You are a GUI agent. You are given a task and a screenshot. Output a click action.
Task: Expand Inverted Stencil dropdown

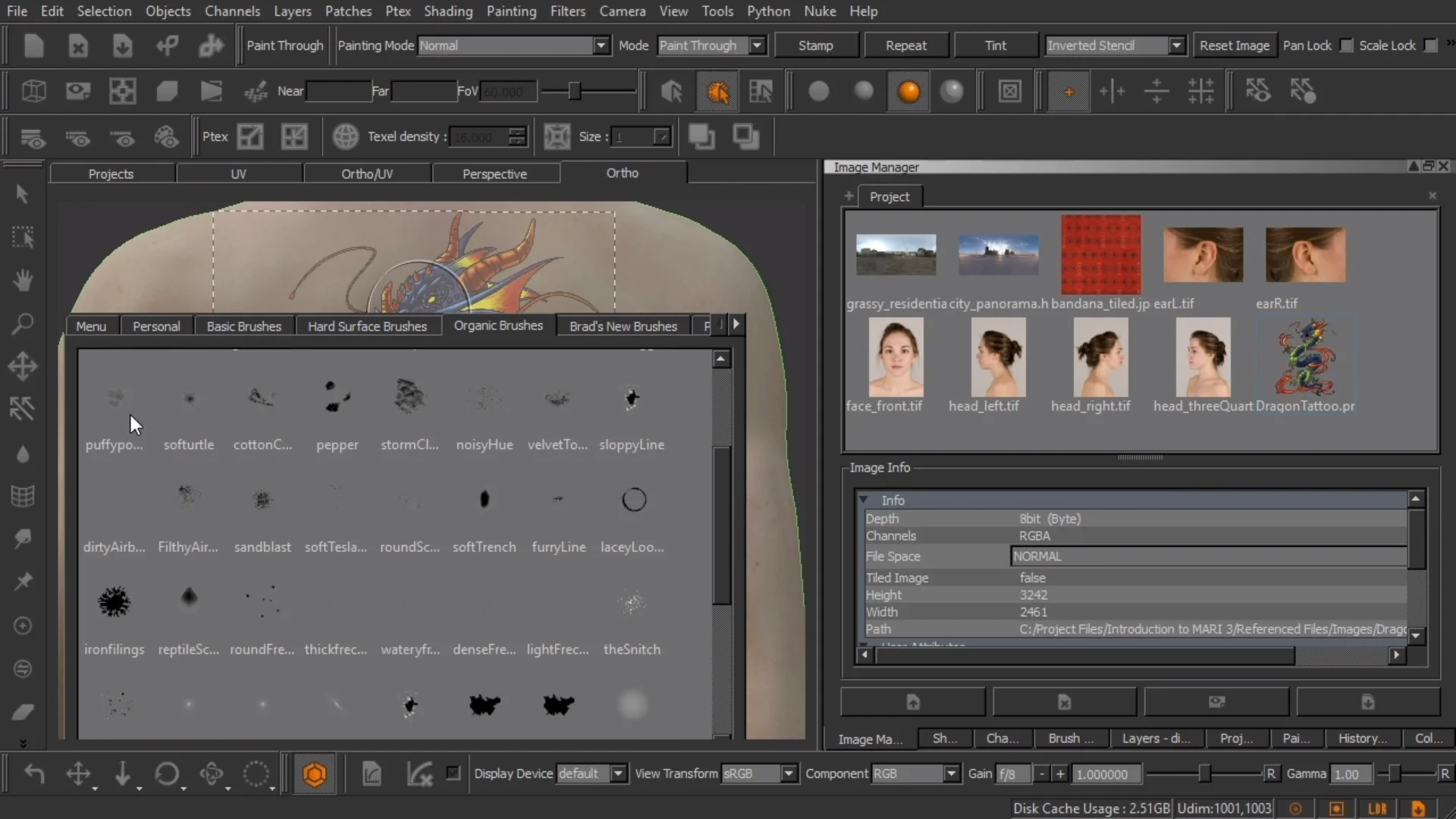pos(1176,45)
